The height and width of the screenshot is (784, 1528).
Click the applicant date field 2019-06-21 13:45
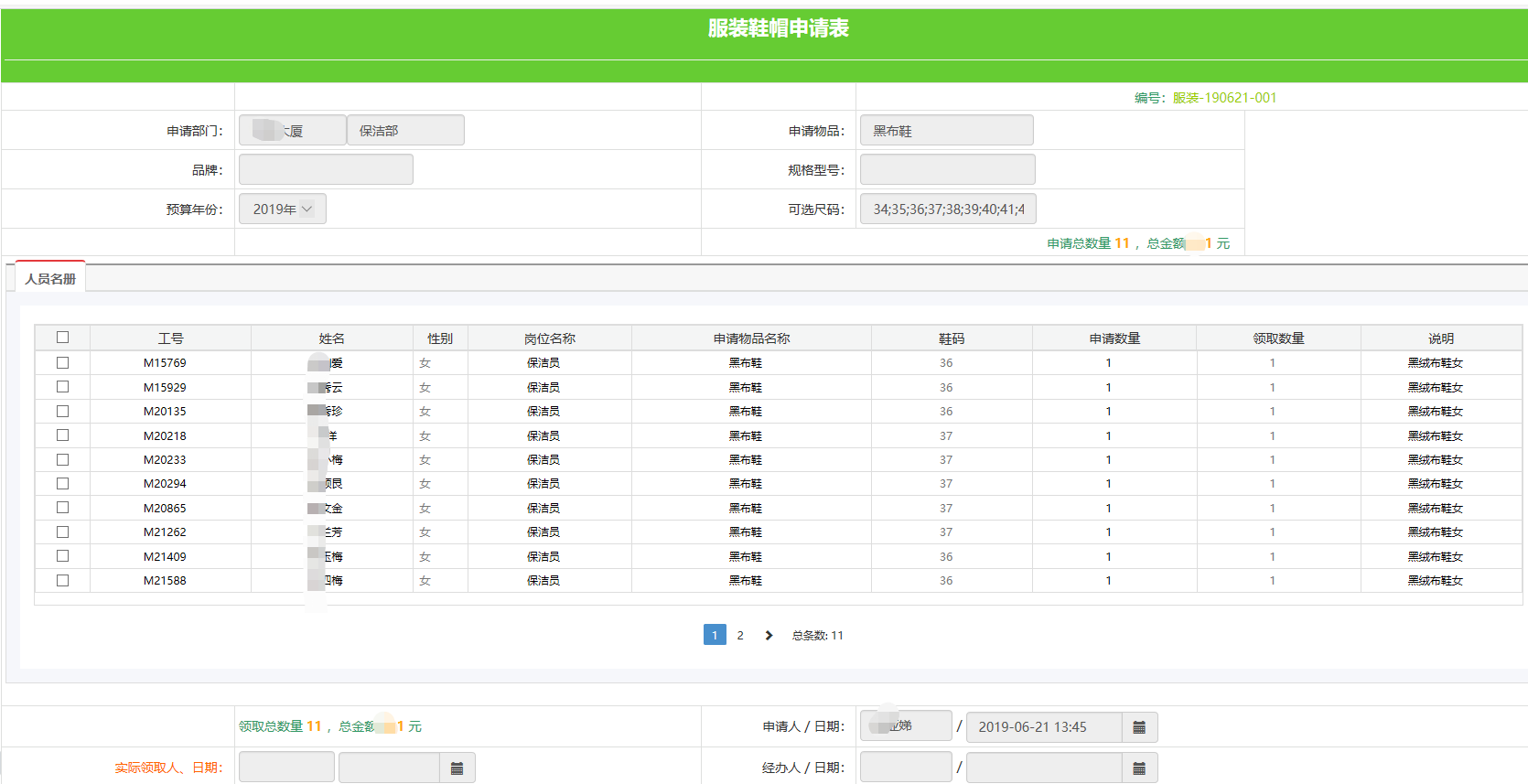click(1043, 727)
